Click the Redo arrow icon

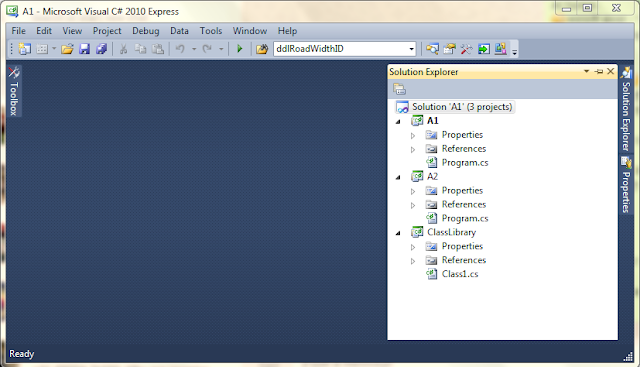pos(207,49)
